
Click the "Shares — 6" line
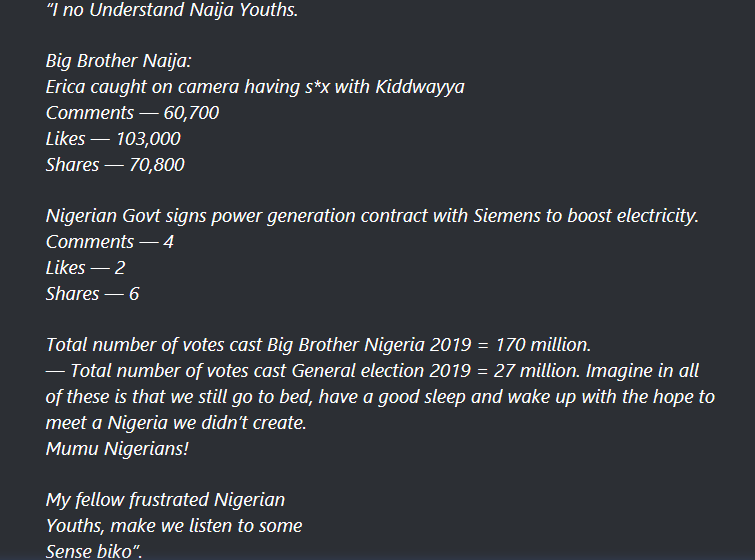coord(92,294)
